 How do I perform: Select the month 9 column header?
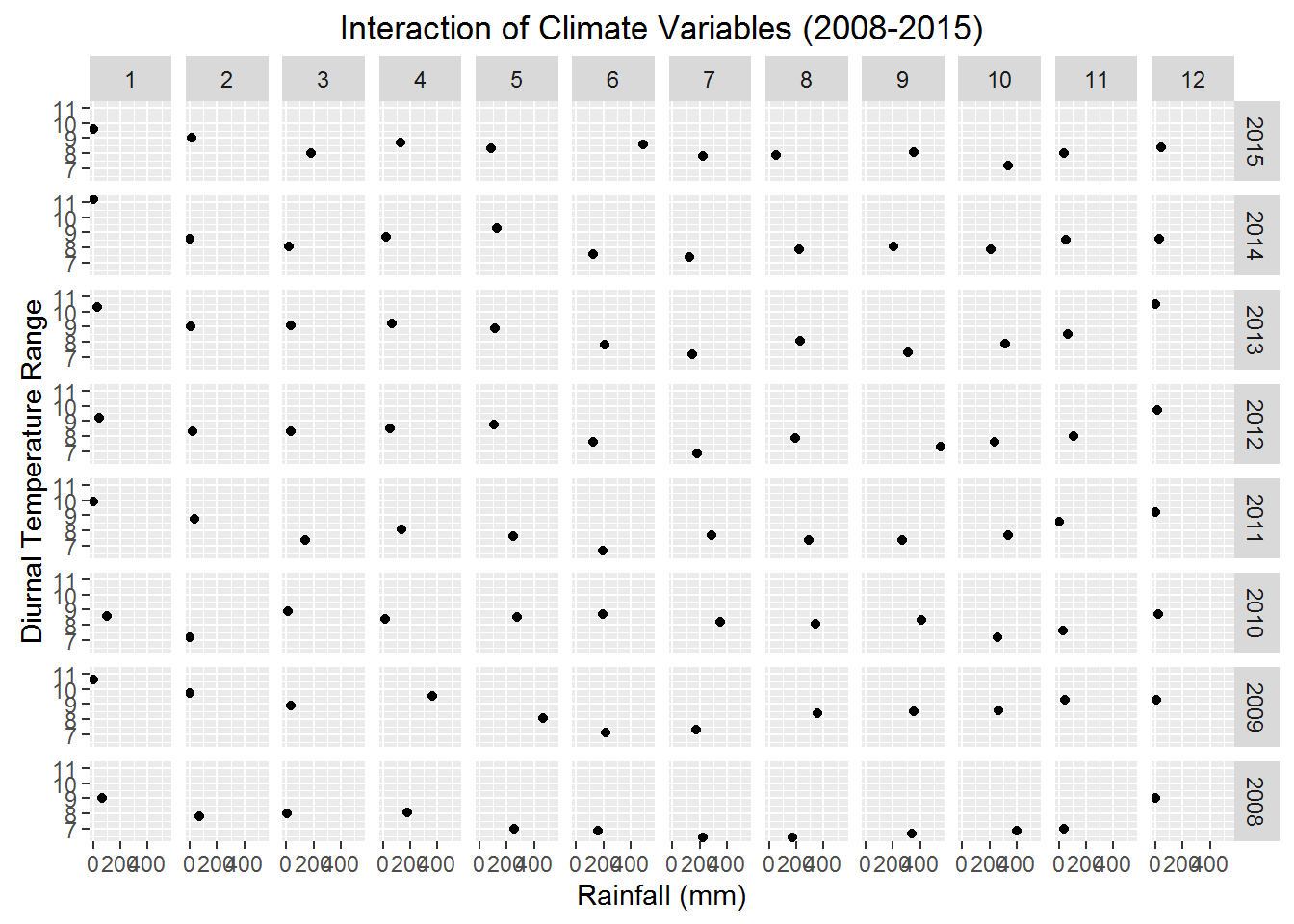[x=902, y=79]
